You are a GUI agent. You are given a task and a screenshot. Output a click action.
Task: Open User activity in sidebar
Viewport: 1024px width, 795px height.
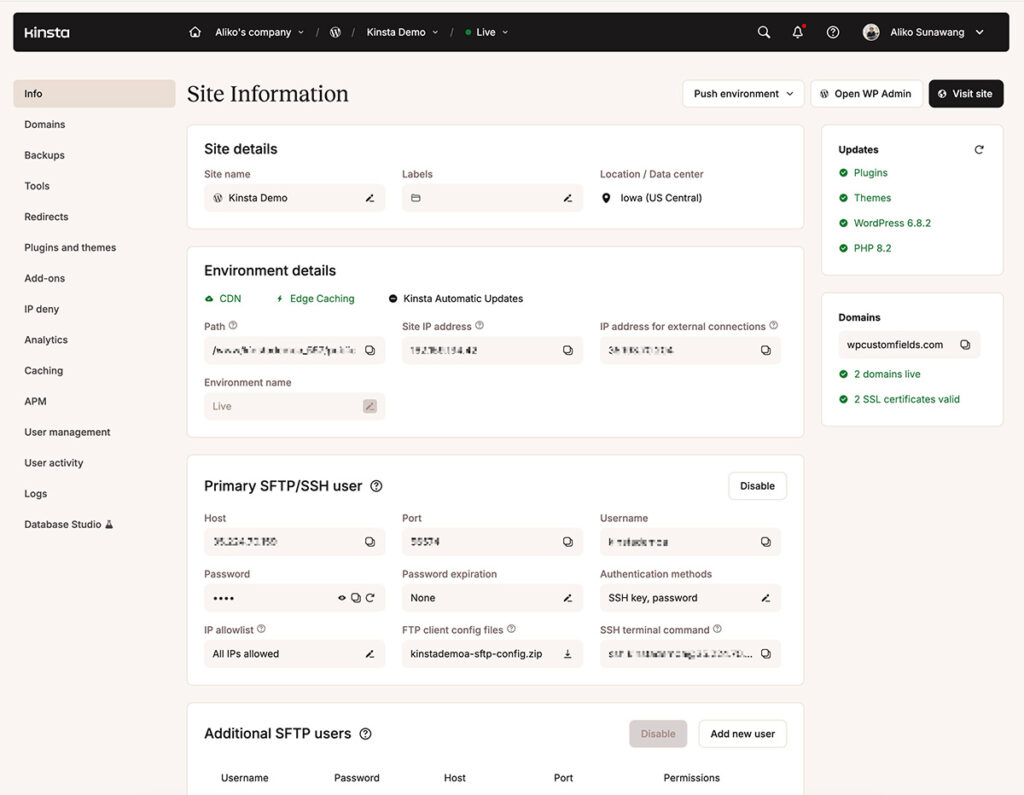(54, 462)
